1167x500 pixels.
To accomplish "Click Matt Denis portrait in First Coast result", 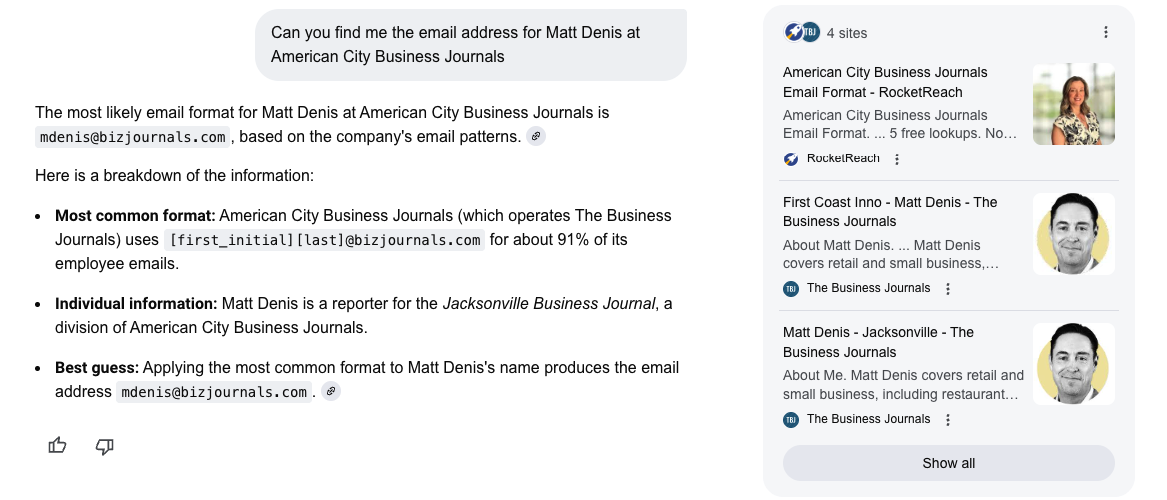I will (x=1073, y=234).
